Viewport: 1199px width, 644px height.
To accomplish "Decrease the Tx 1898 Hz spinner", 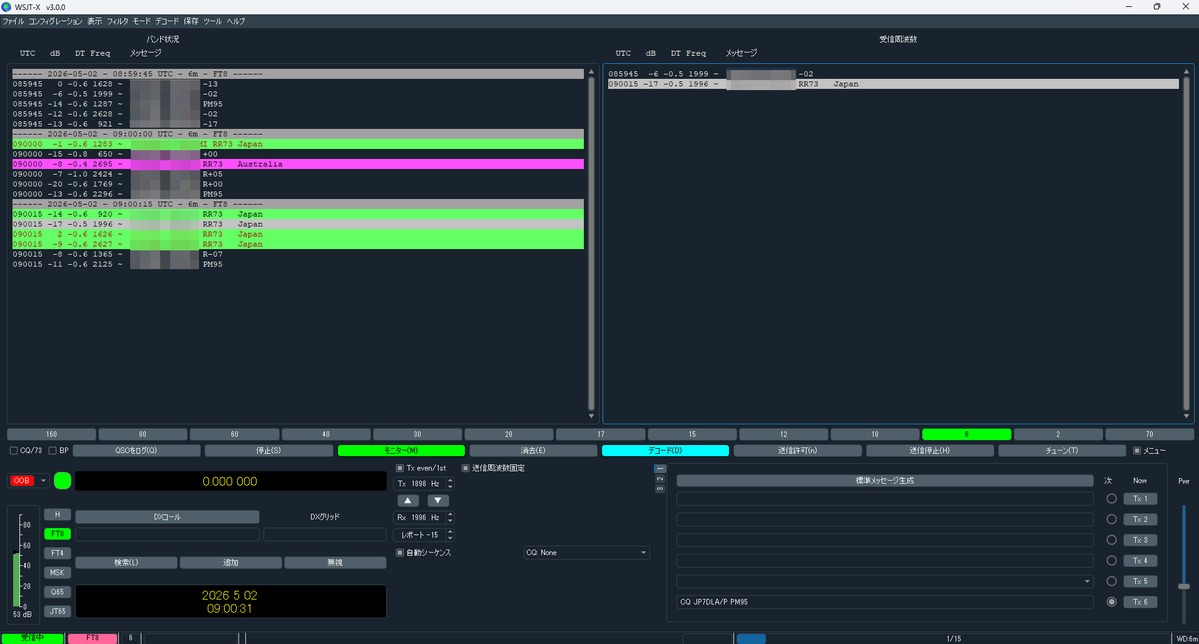I will (x=450, y=486).
